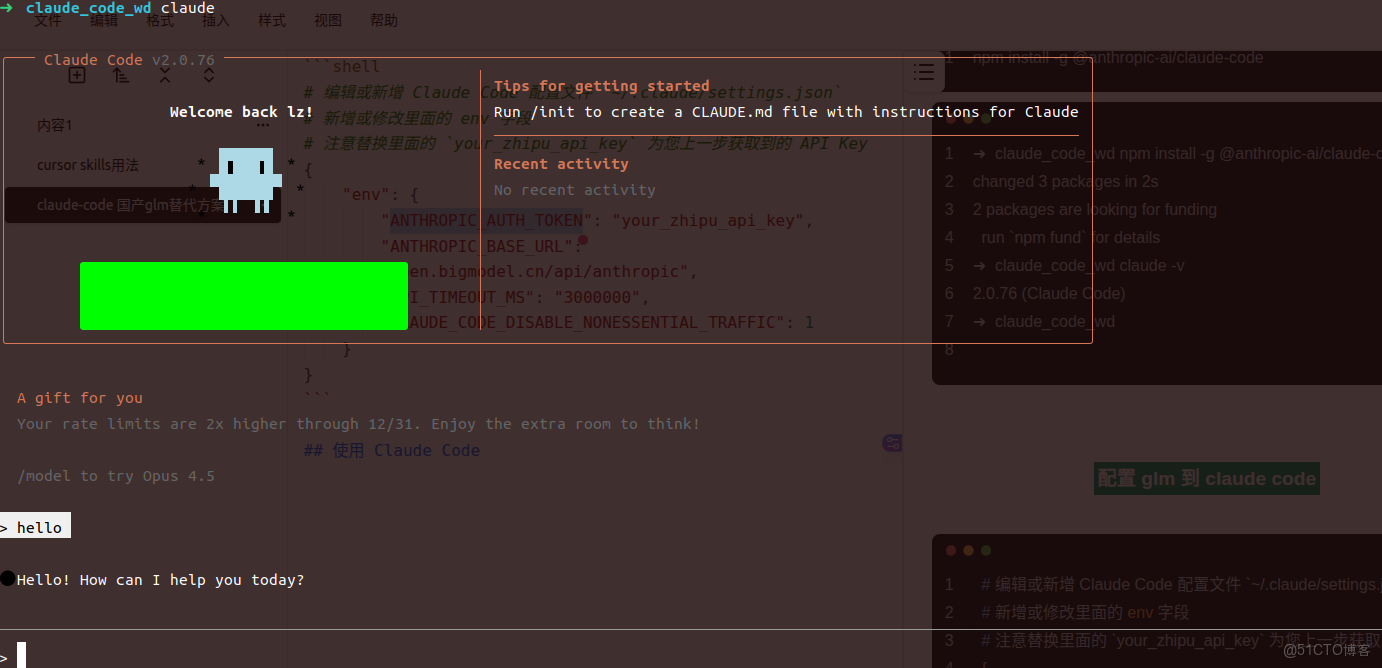The image size is (1382, 668).
Task: Click the bright green redaction block
Action: coord(244,296)
